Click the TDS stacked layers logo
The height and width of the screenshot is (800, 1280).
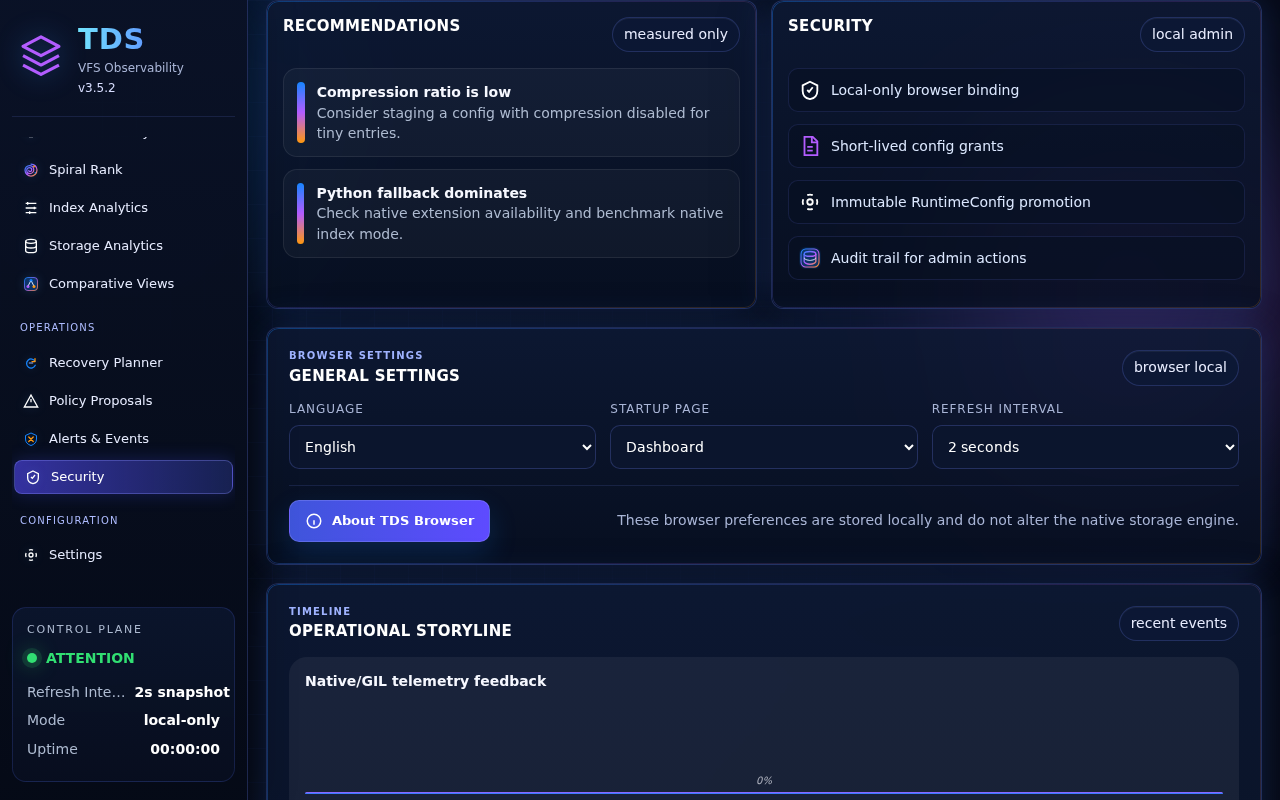[x=41, y=55]
